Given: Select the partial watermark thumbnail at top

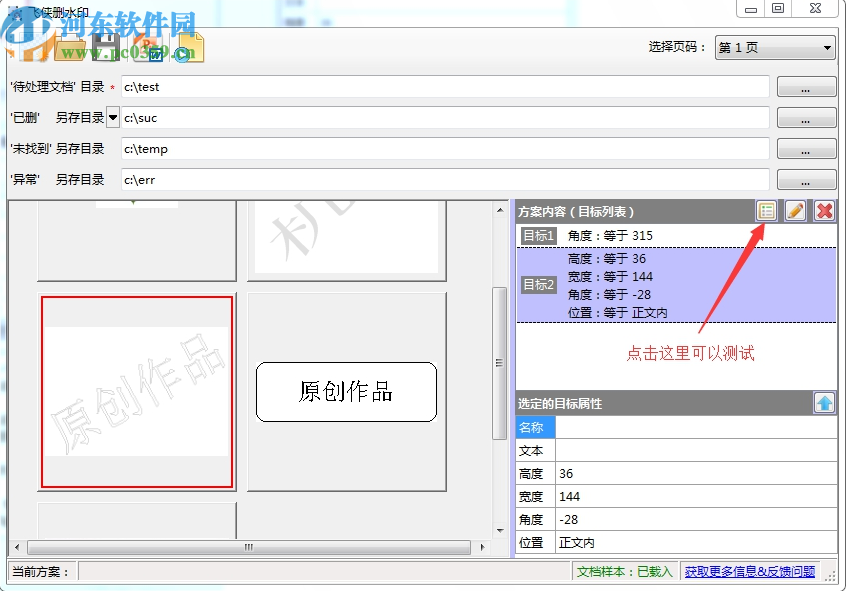Looking at the screenshot, I should tap(346, 240).
